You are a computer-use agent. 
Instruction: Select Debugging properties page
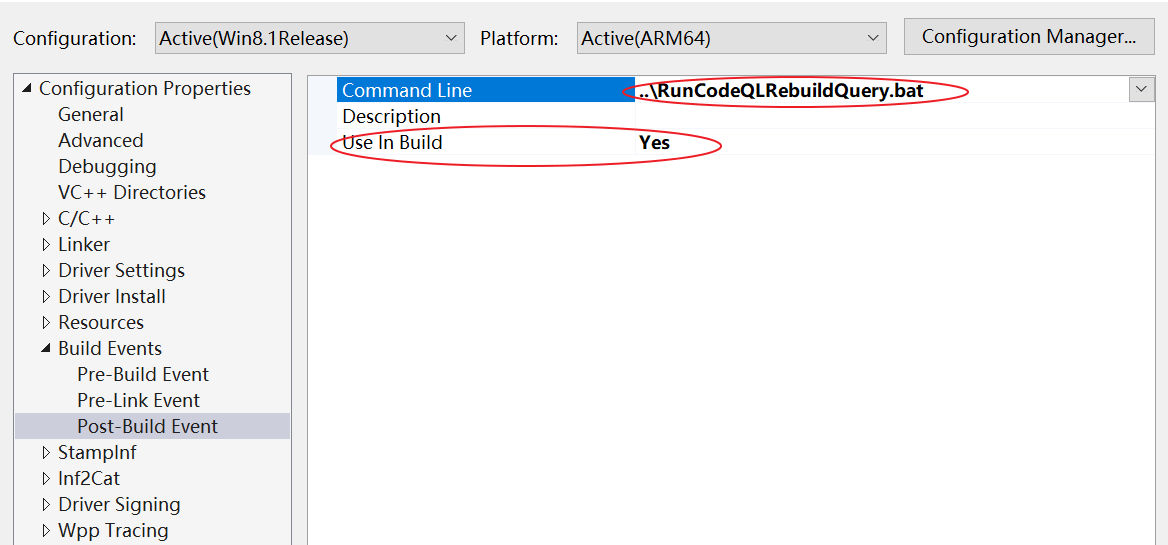107,167
